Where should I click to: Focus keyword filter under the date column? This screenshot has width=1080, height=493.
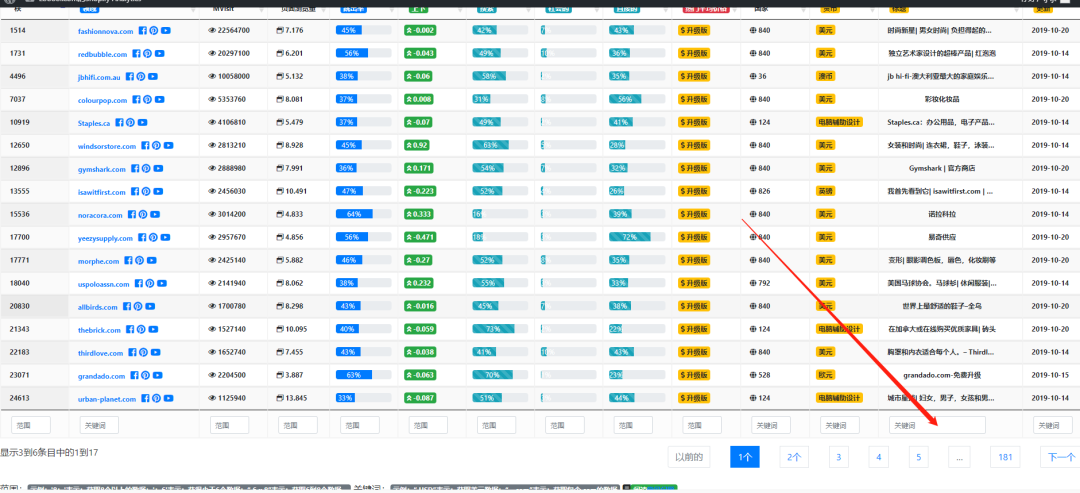tap(1052, 426)
